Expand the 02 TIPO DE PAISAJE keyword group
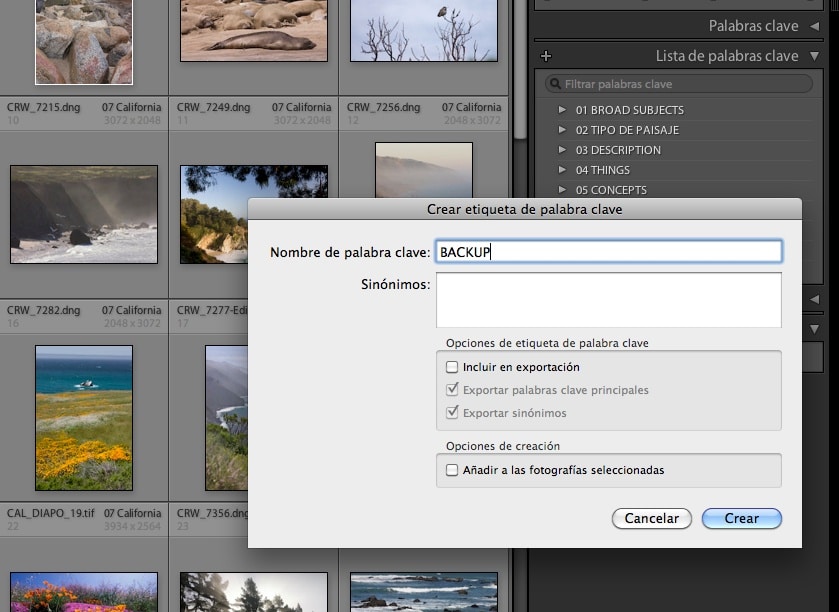839x612 pixels. point(562,129)
